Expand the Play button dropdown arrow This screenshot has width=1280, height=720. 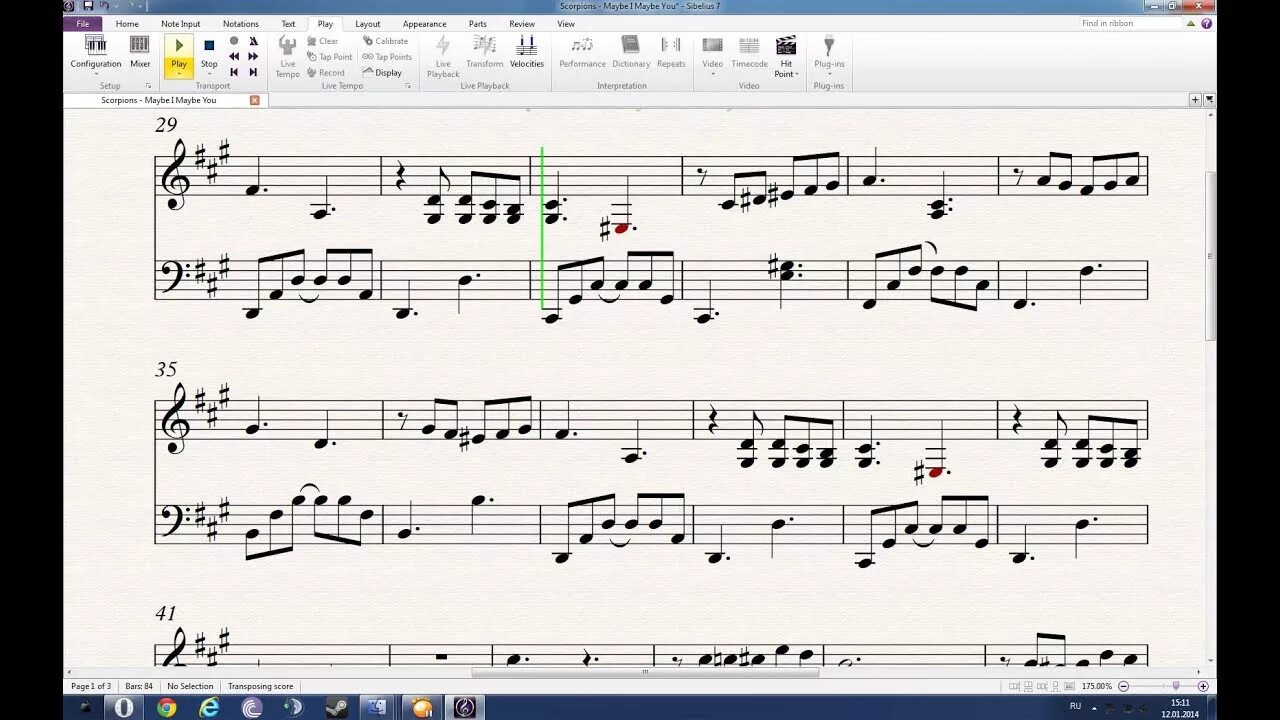[179, 74]
